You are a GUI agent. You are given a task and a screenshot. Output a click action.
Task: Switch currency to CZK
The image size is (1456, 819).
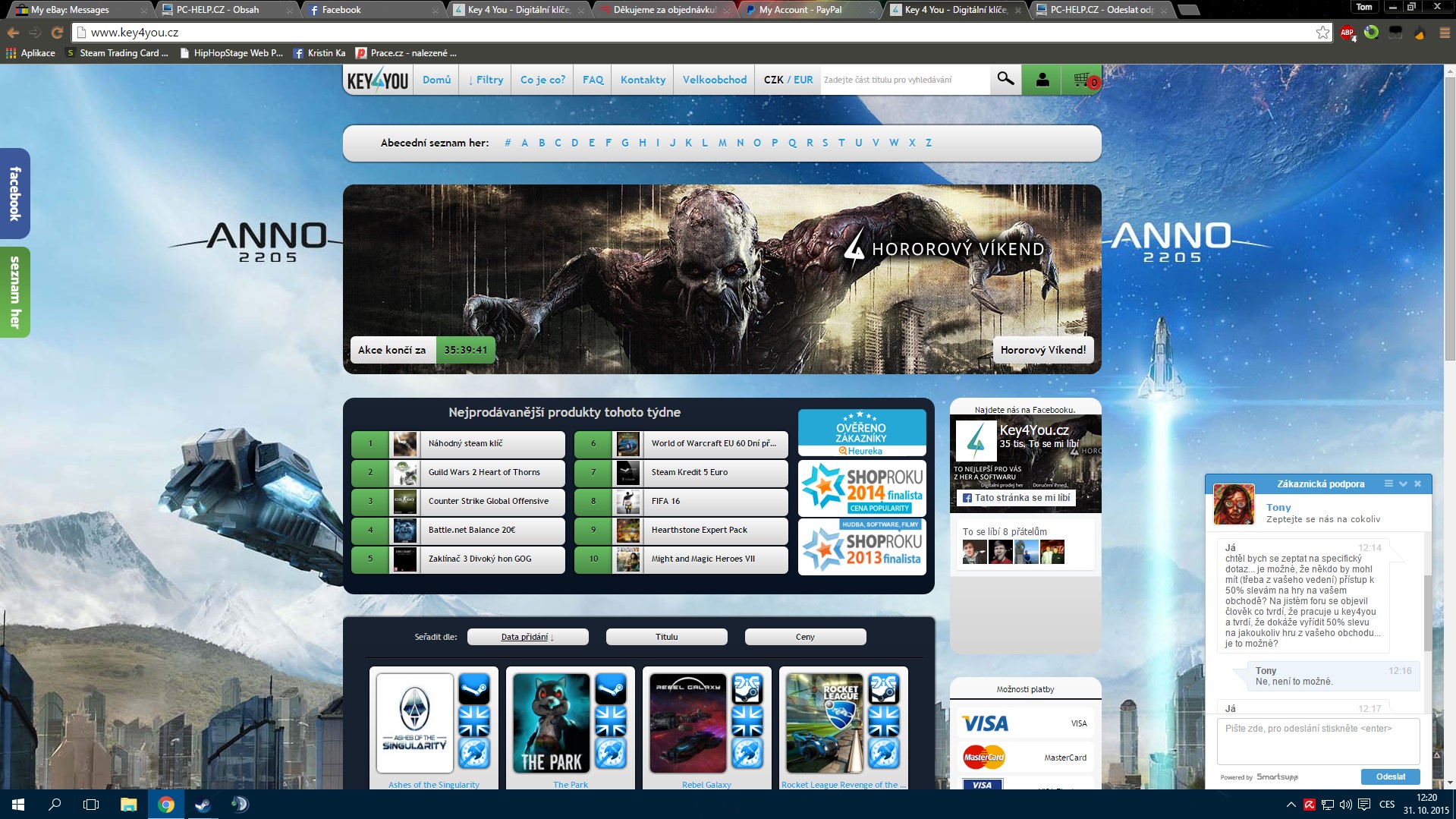click(773, 80)
